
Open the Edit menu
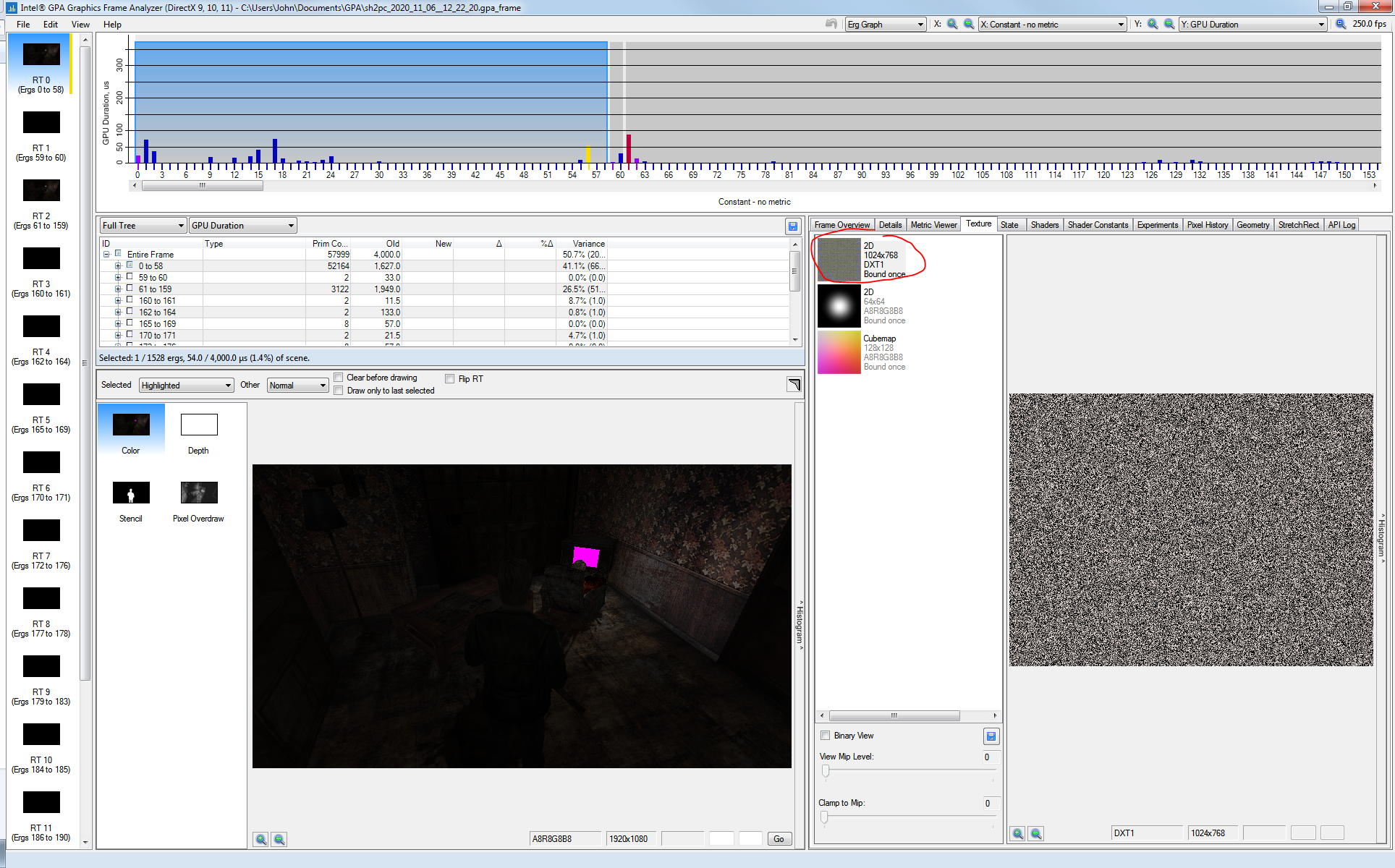click(51, 24)
